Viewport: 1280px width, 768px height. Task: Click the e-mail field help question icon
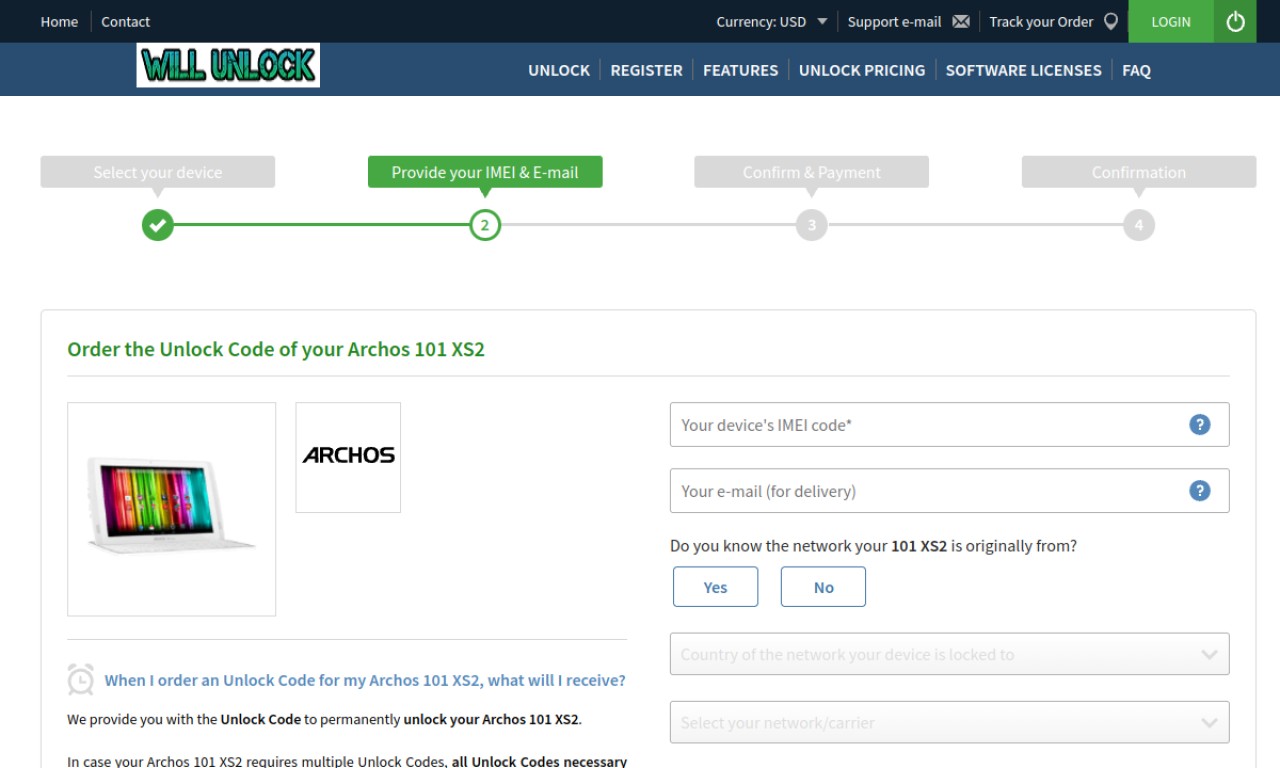pyautogui.click(x=1200, y=490)
